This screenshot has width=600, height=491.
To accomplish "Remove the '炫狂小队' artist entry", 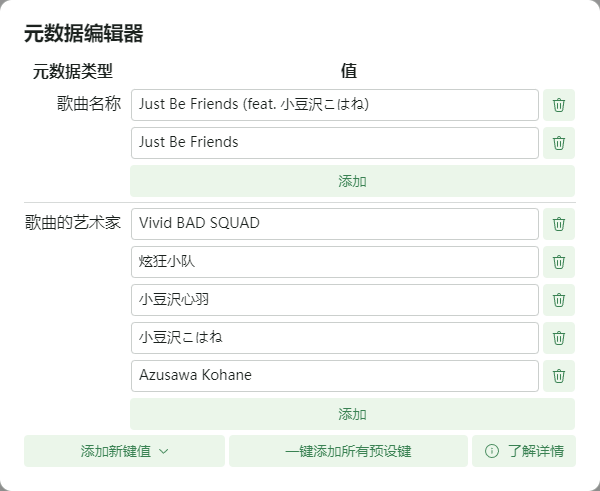I will 559,262.
